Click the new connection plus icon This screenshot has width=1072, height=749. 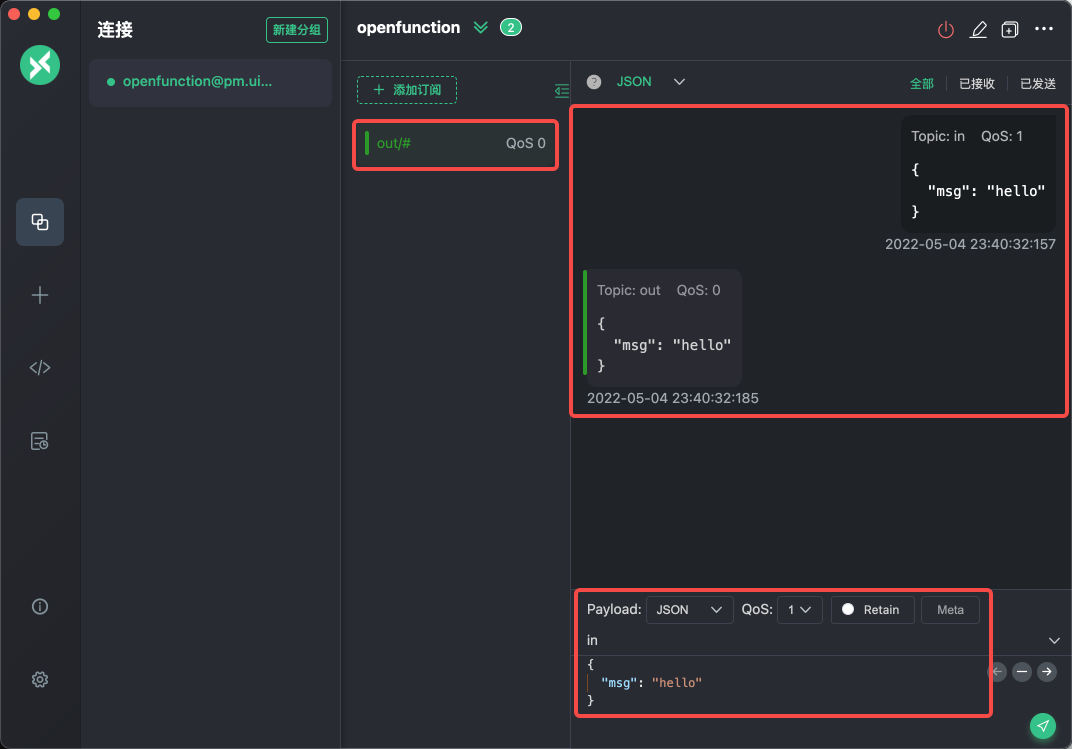tap(39, 294)
